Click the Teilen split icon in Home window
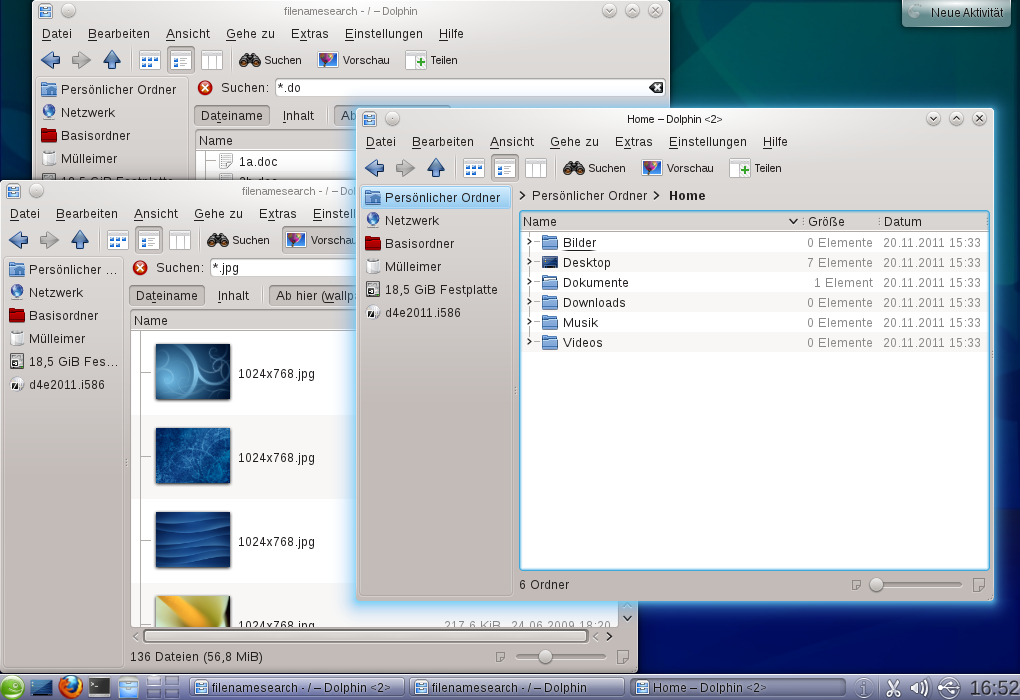The height and width of the screenshot is (700, 1020). pyautogui.click(x=740, y=168)
